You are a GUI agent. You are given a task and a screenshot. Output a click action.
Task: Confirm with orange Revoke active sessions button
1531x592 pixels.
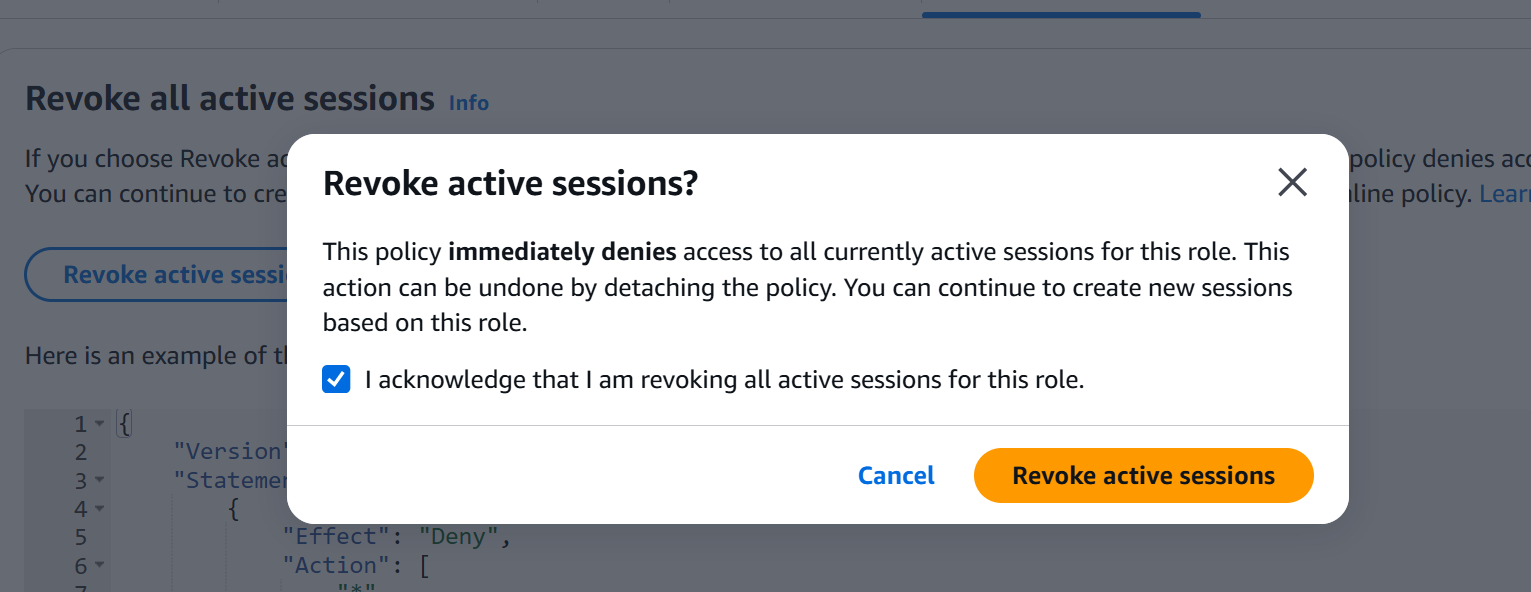tap(1143, 476)
